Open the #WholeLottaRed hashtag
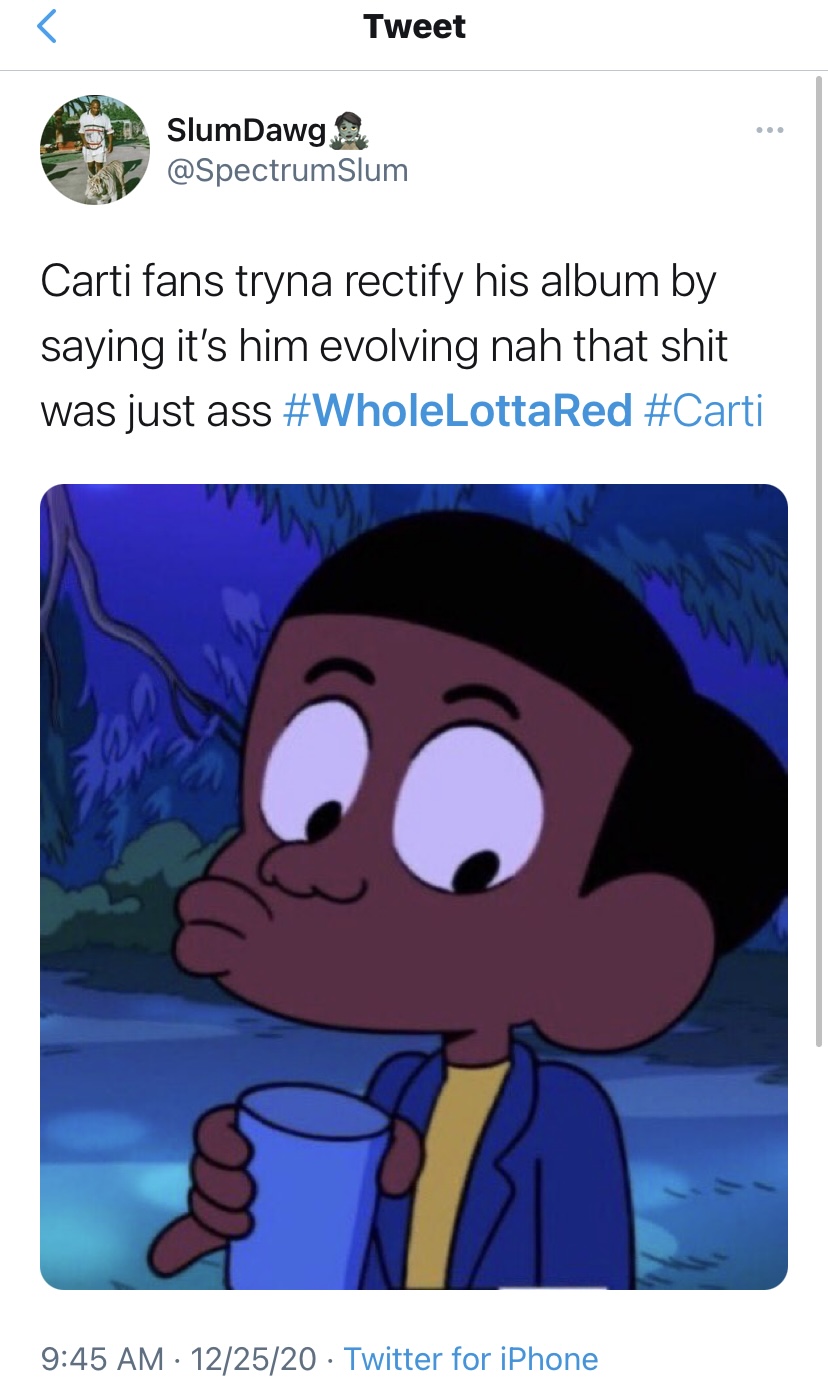 point(458,410)
